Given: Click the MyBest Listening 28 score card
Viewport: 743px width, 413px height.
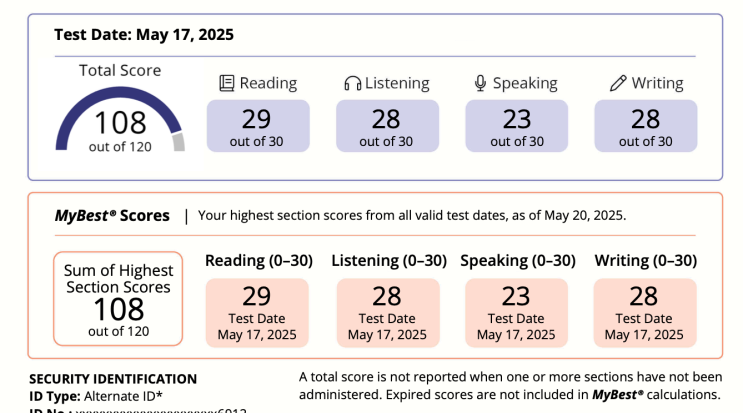Looking at the screenshot, I should click(388, 313).
